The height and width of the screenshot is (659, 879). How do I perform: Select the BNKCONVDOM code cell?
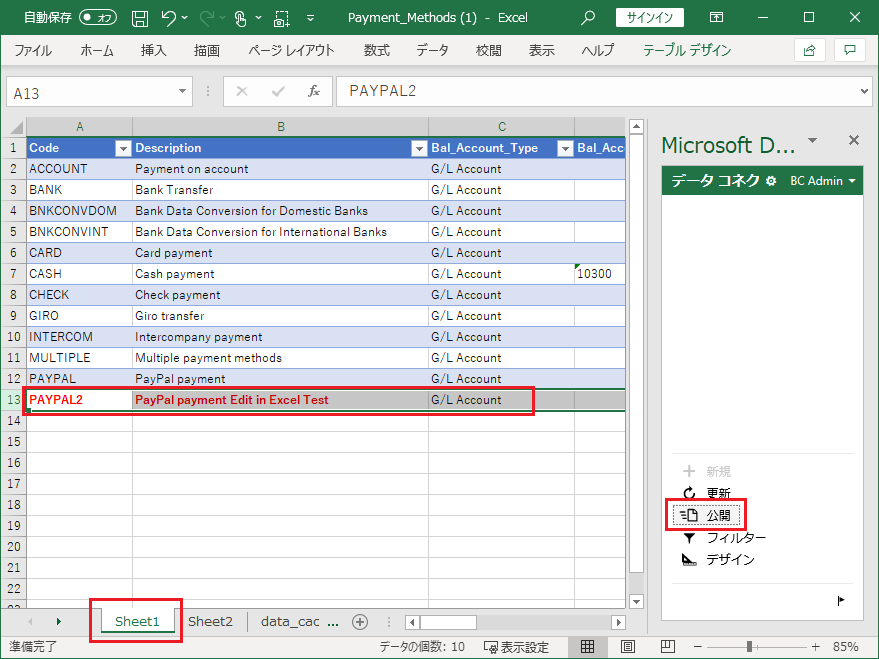click(79, 211)
